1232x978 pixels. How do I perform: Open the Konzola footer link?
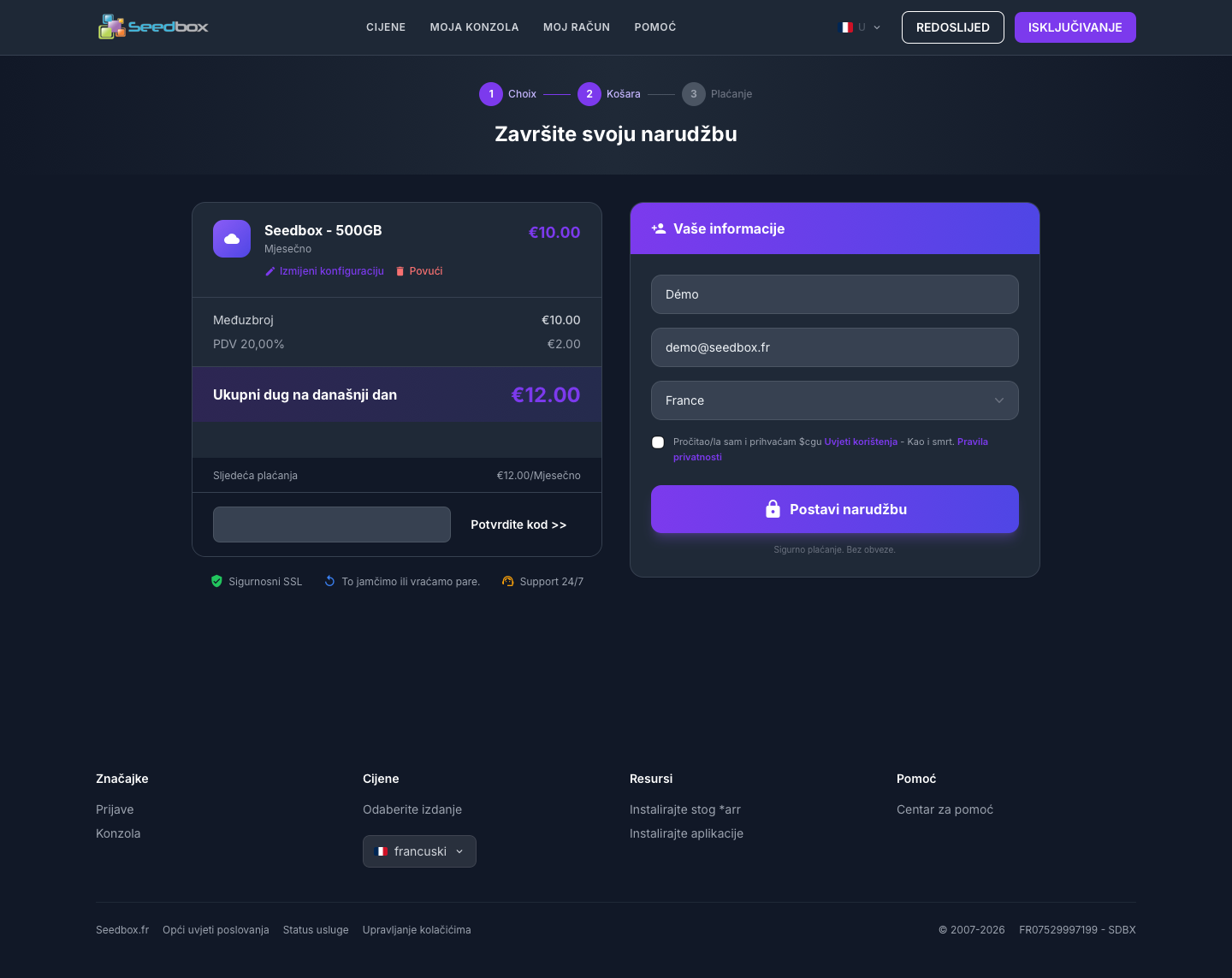point(118,833)
